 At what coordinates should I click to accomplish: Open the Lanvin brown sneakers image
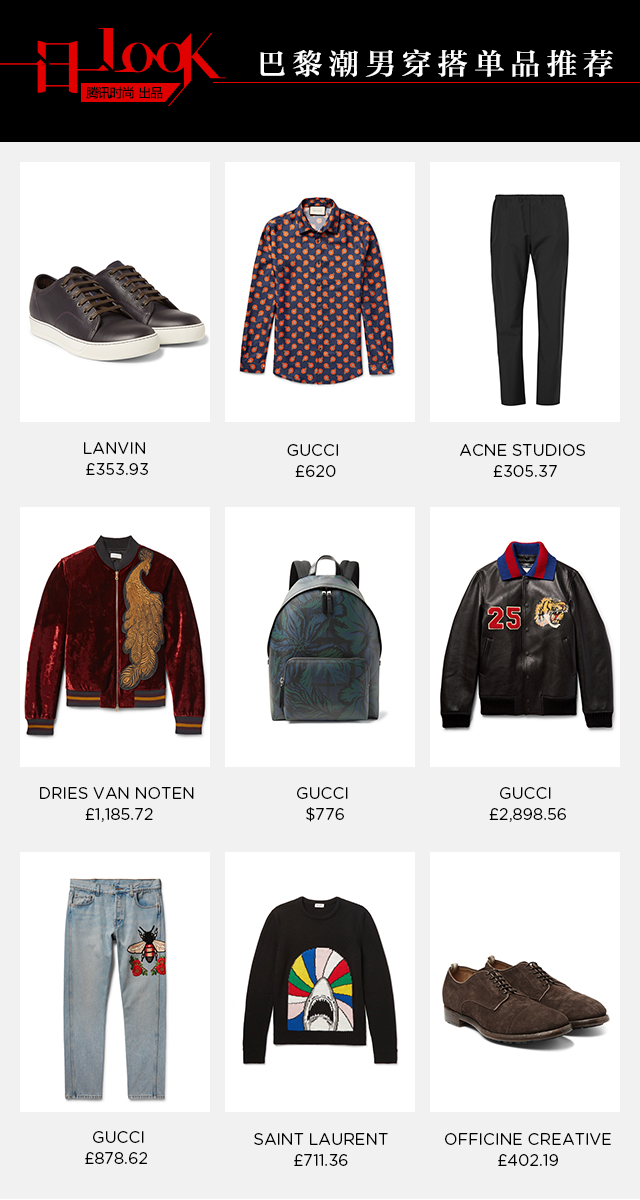(115, 292)
